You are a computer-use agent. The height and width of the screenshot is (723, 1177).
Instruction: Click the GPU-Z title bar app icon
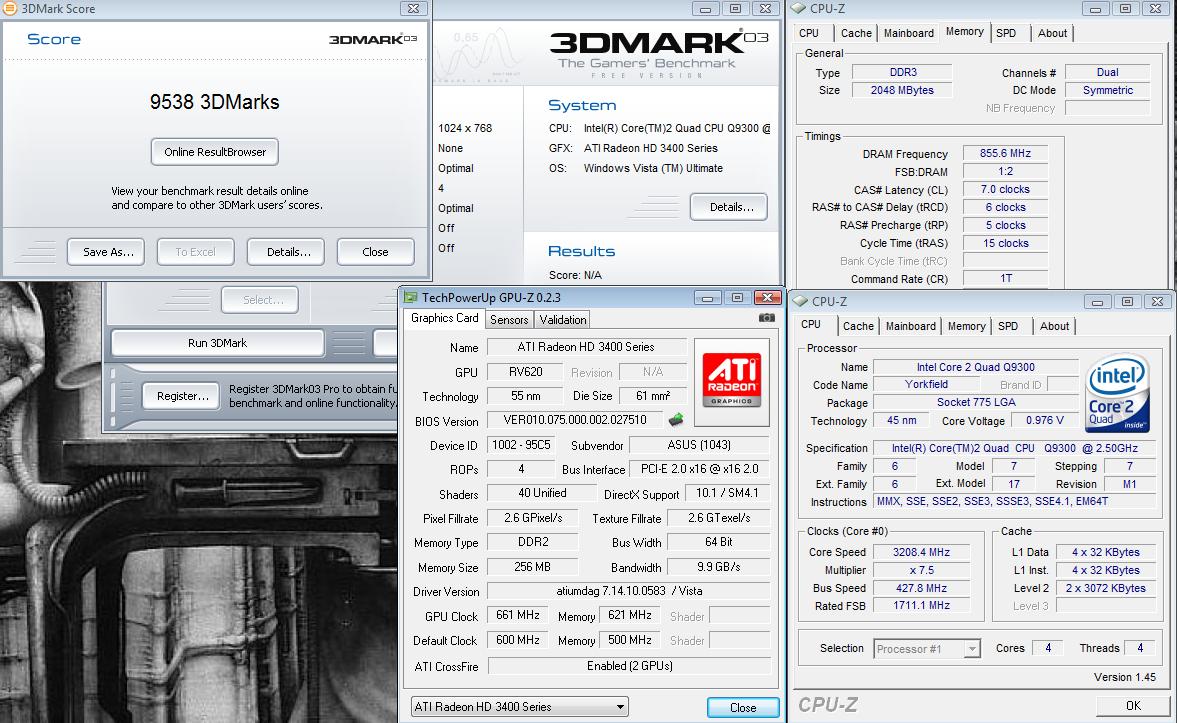click(411, 297)
